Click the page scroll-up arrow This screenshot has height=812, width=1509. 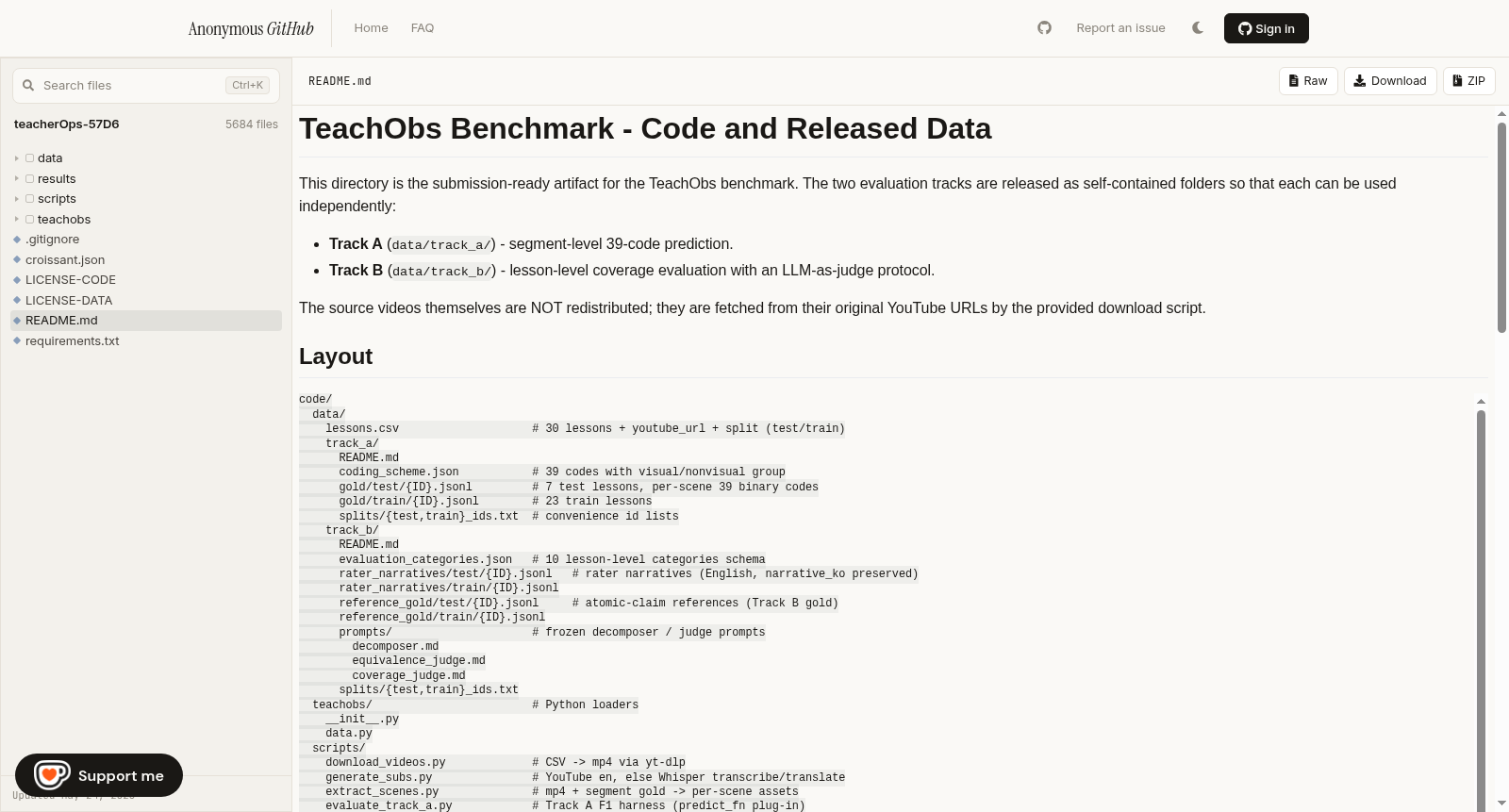pyautogui.click(x=1502, y=114)
